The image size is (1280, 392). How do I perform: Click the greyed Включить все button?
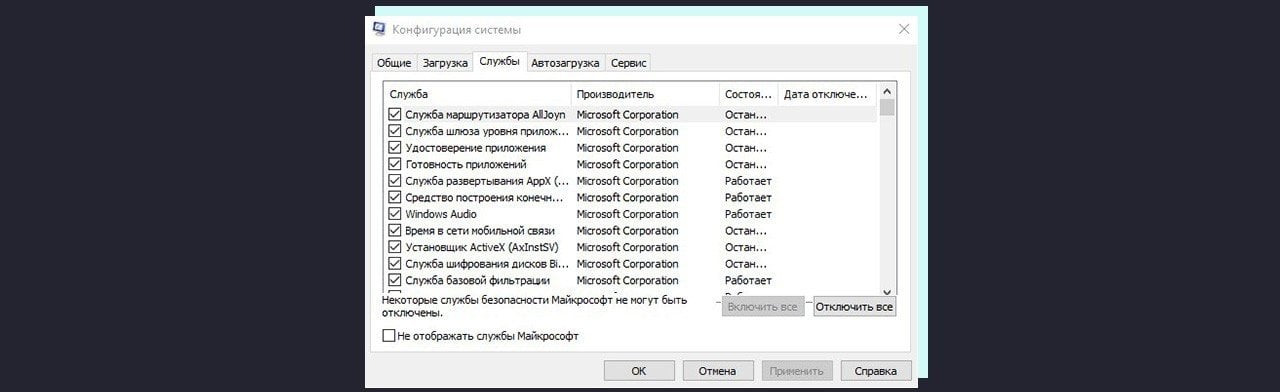coord(763,307)
